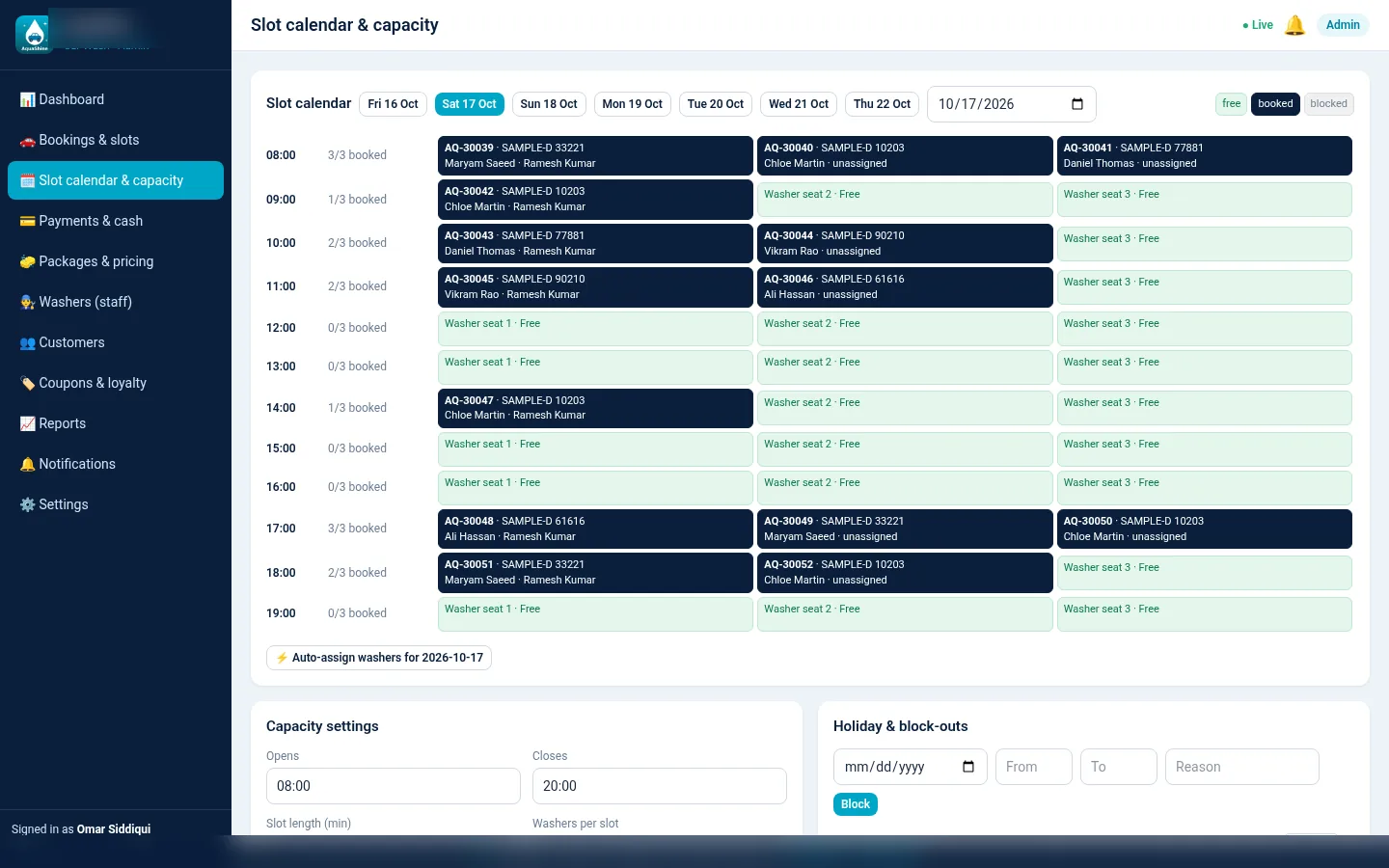Switch to Sun 18 Oct
Viewport: 1389px width, 868px height.
tap(549, 104)
